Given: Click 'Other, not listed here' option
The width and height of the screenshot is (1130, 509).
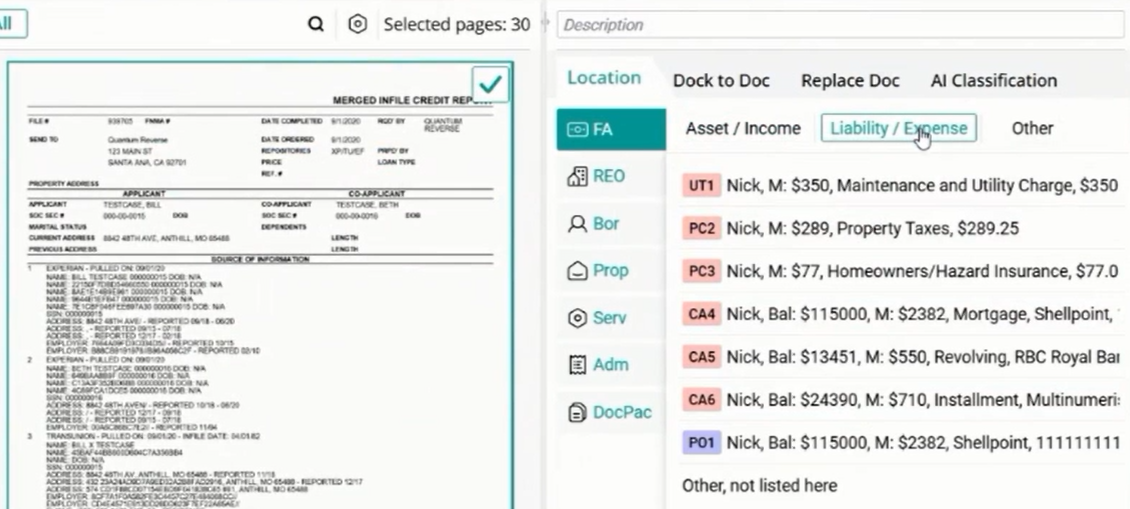Looking at the screenshot, I should 760,485.
